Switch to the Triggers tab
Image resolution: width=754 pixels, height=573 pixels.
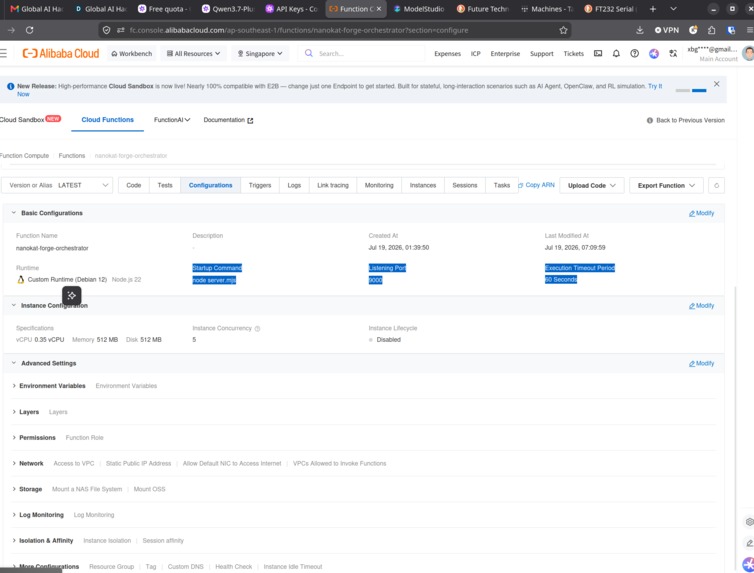(260, 185)
